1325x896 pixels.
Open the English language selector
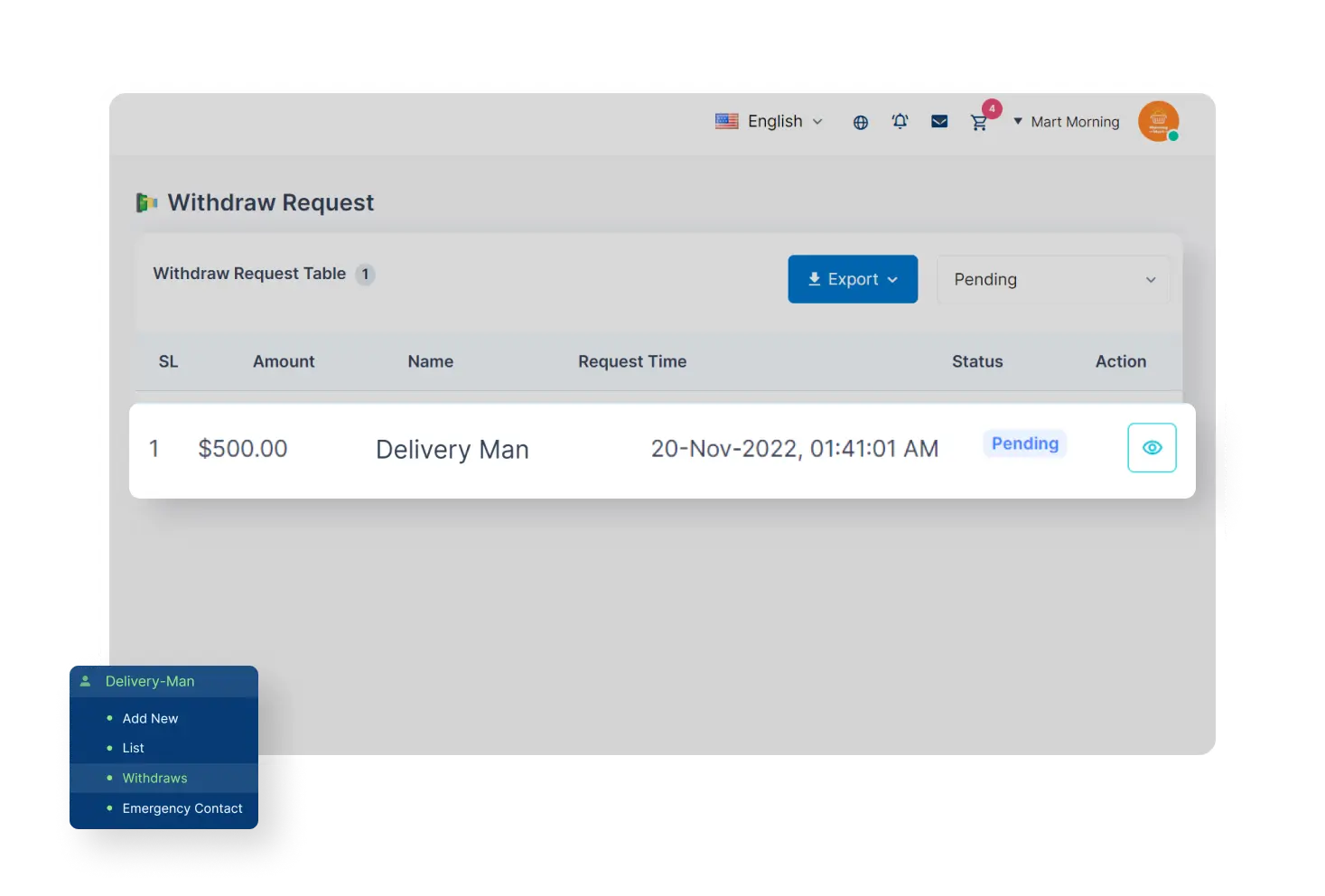pyautogui.click(x=774, y=121)
